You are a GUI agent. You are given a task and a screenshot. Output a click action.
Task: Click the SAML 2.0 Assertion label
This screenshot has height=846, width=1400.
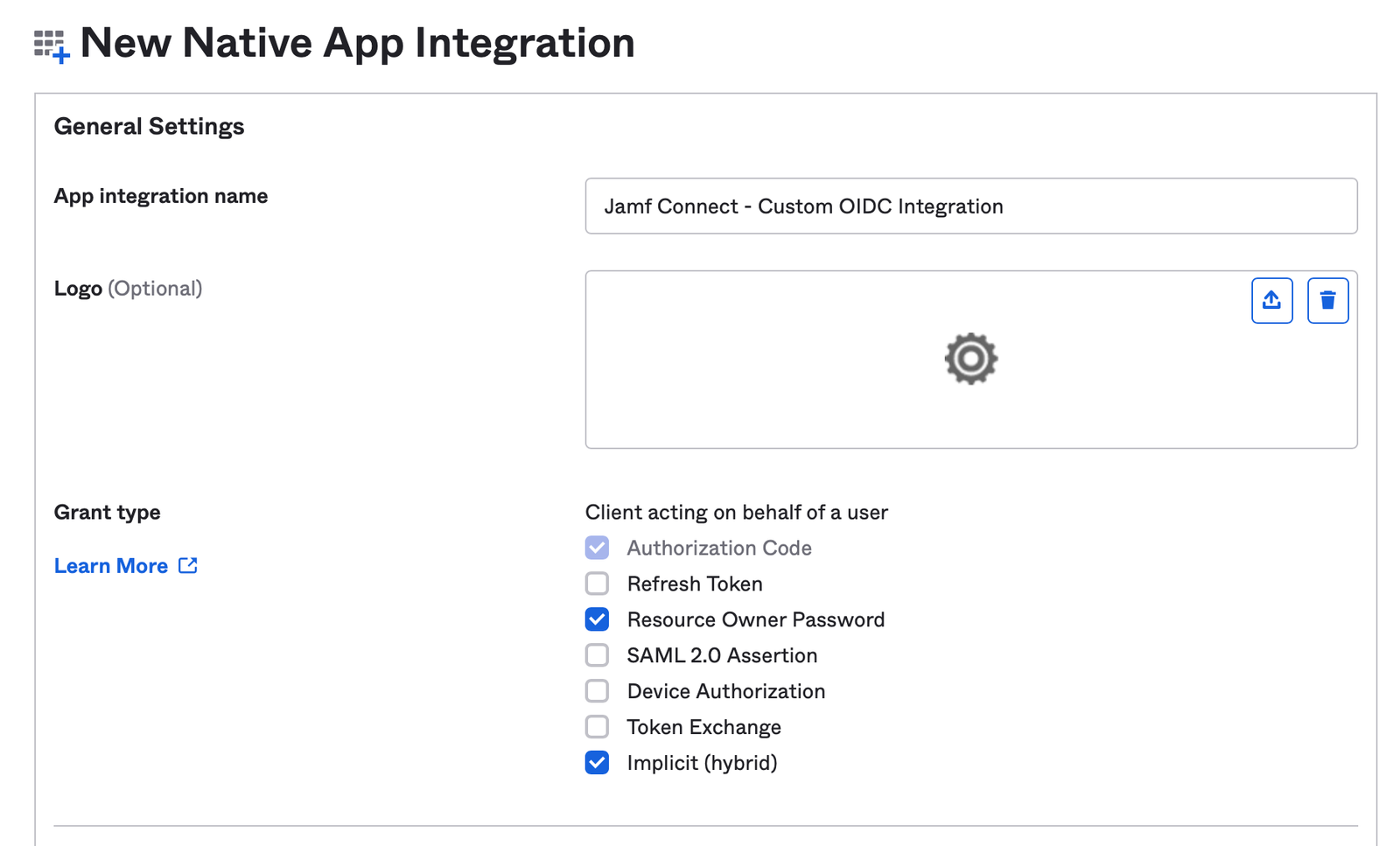click(x=722, y=655)
